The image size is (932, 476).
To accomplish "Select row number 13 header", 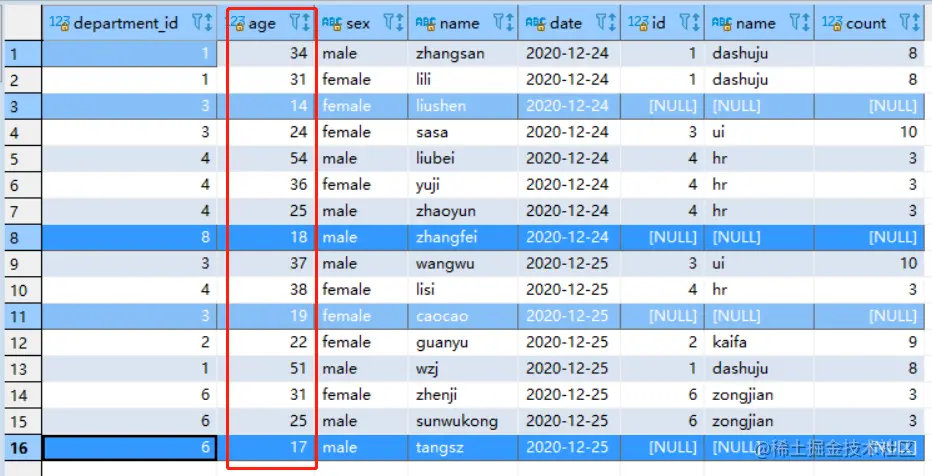I will [23, 368].
